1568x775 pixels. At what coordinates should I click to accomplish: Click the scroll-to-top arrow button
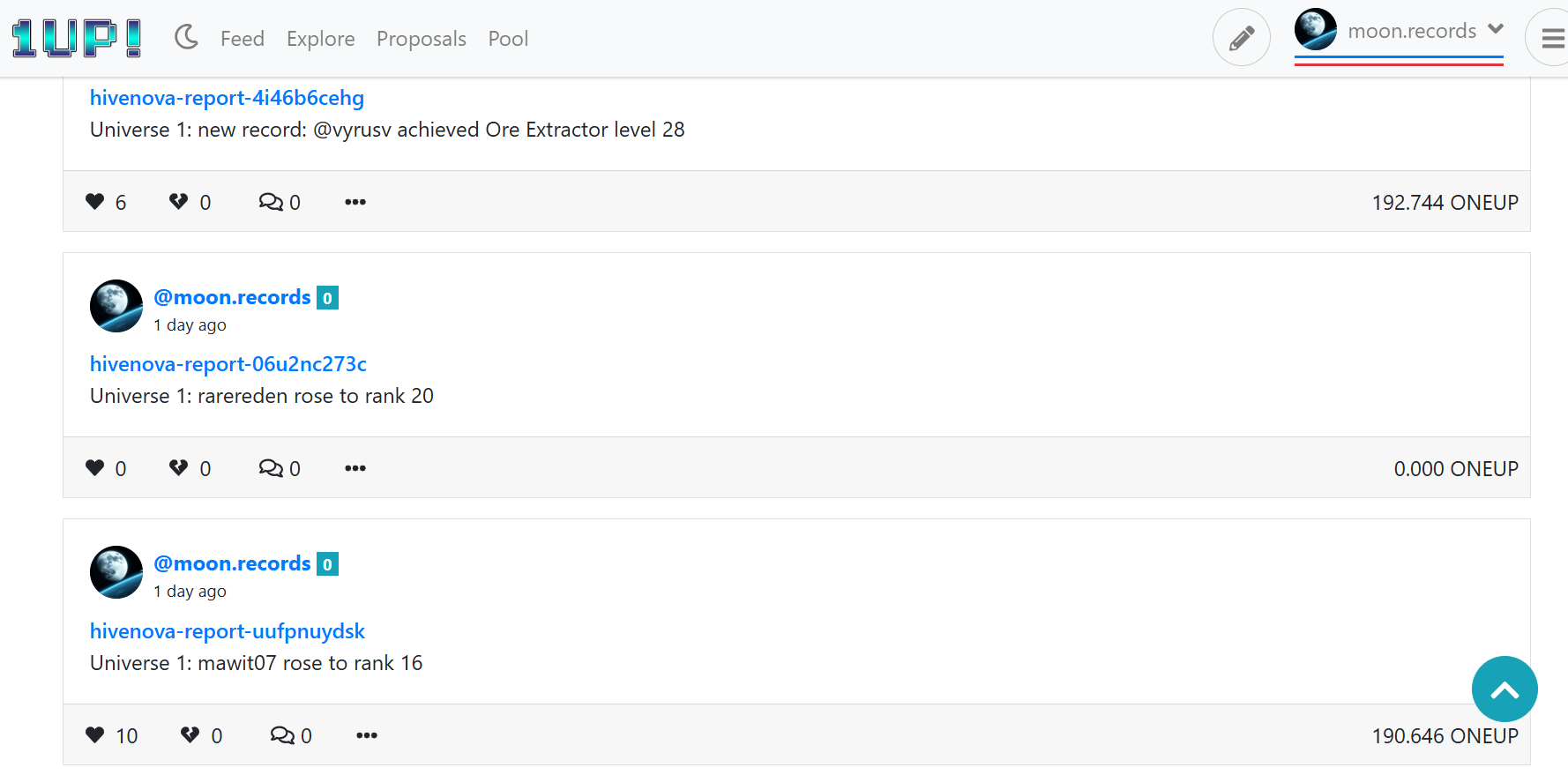1505,689
